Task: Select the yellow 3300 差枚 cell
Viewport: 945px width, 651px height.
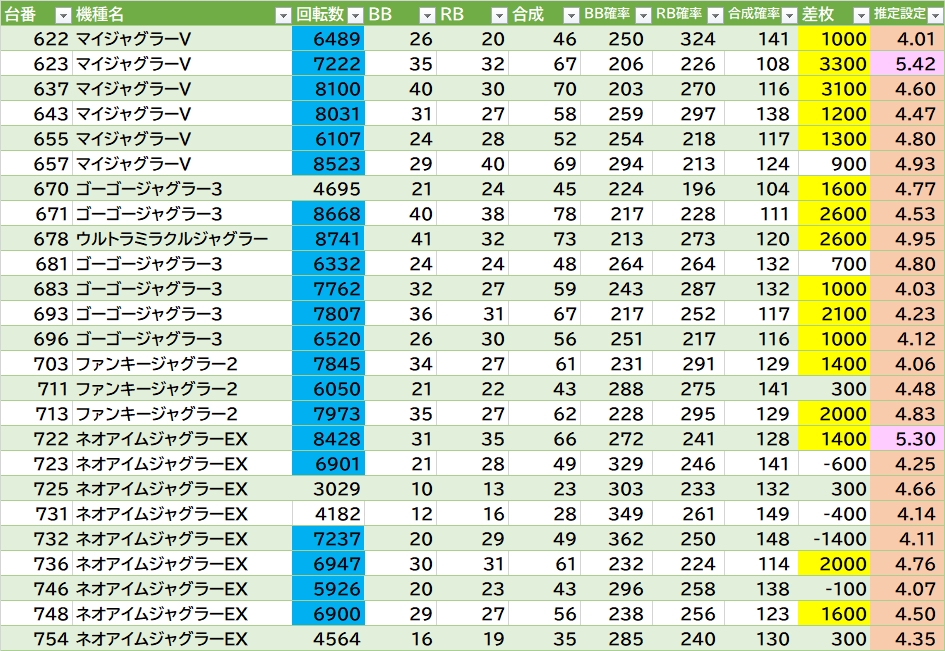Action: 835,64
